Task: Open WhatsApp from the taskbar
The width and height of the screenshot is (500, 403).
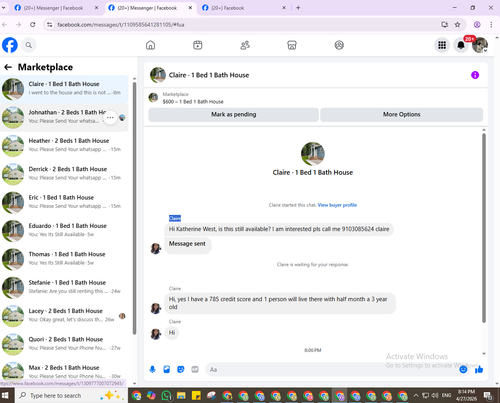Action: point(166,396)
